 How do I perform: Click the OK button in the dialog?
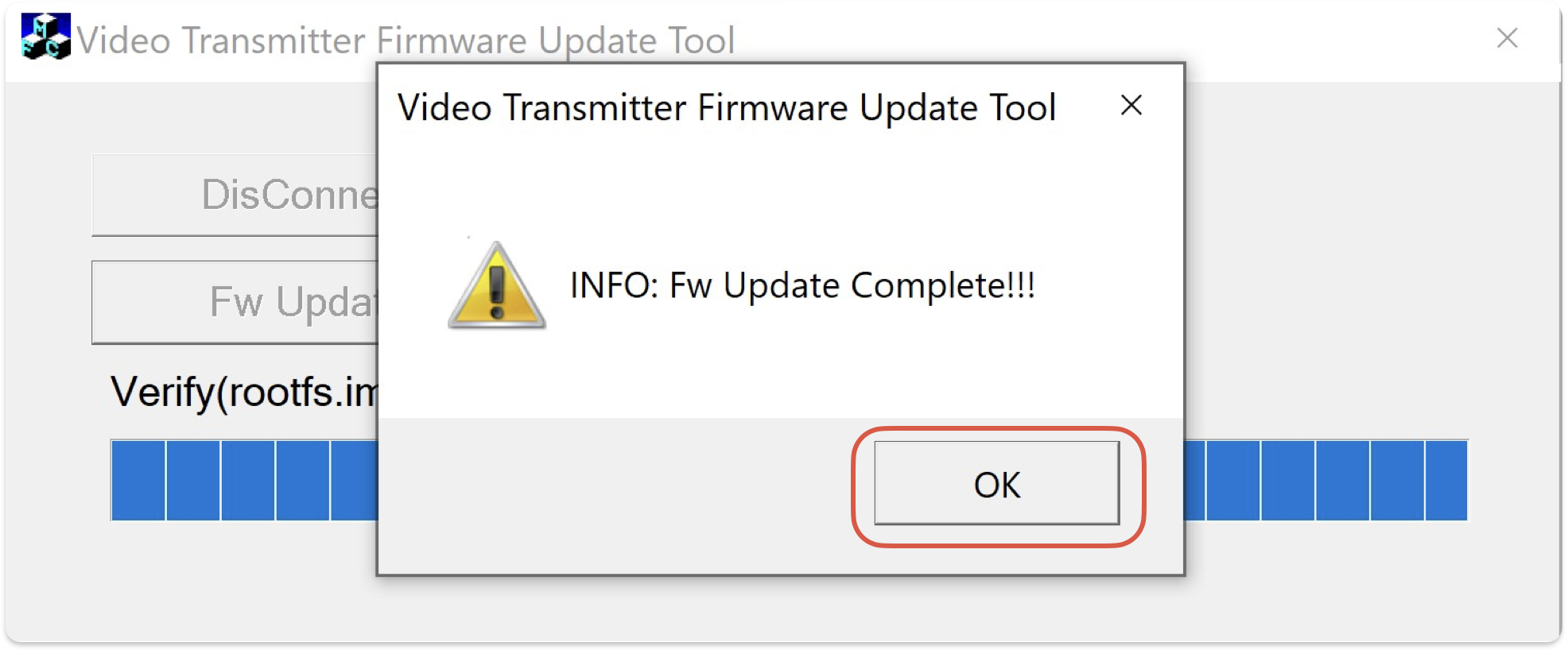(996, 483)
